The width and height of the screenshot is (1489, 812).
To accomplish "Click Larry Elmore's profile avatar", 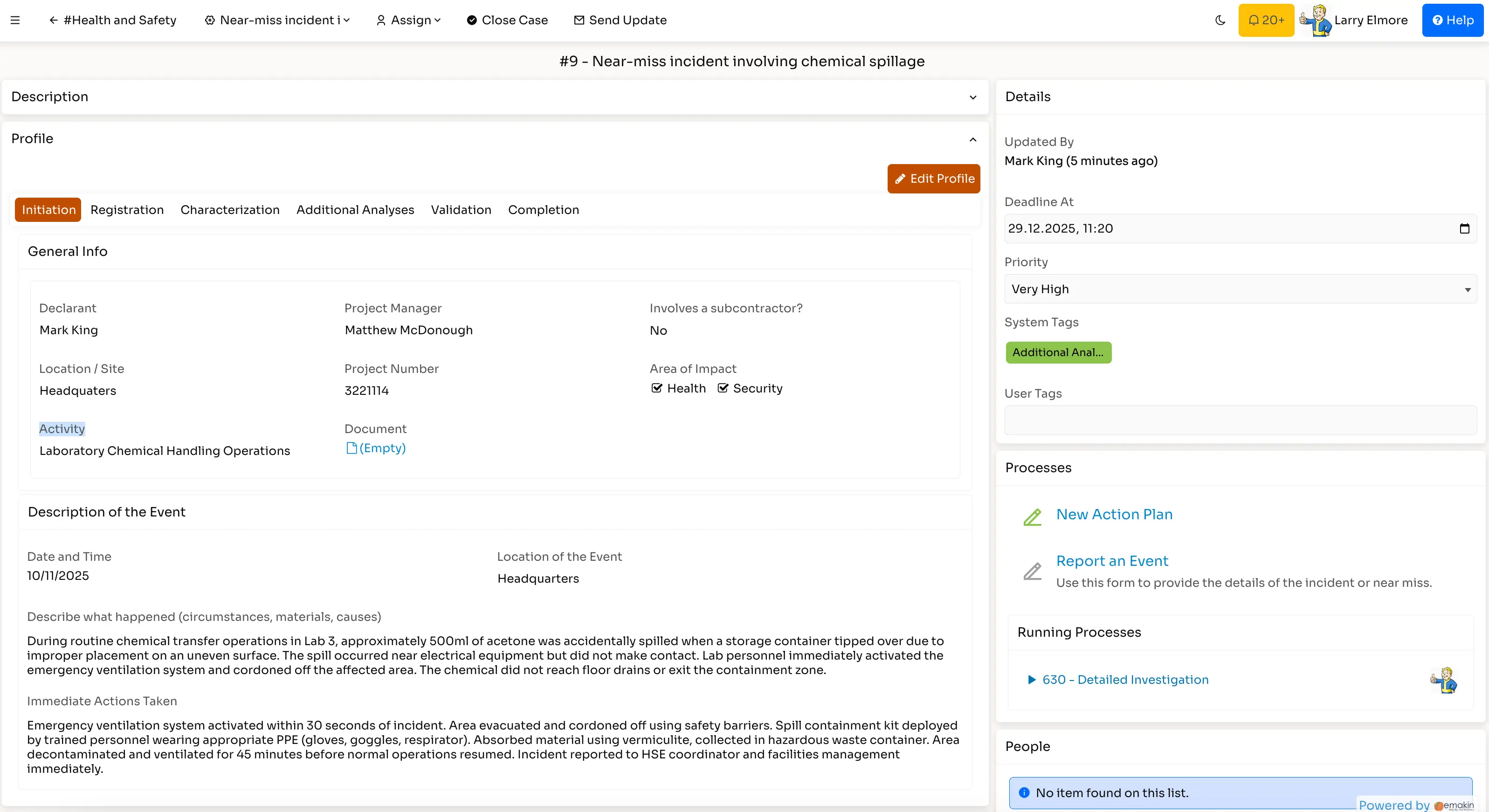I will coord(1317,20).
